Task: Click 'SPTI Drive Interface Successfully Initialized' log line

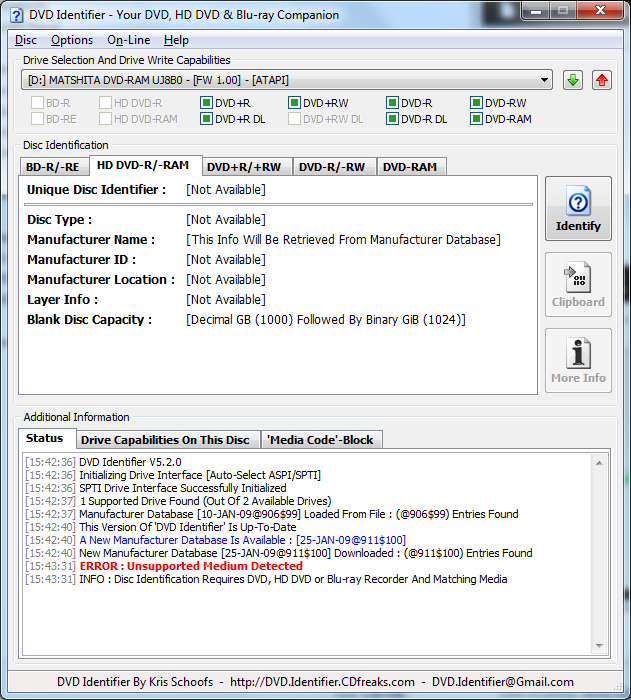Action: click(x=183, y=488)
